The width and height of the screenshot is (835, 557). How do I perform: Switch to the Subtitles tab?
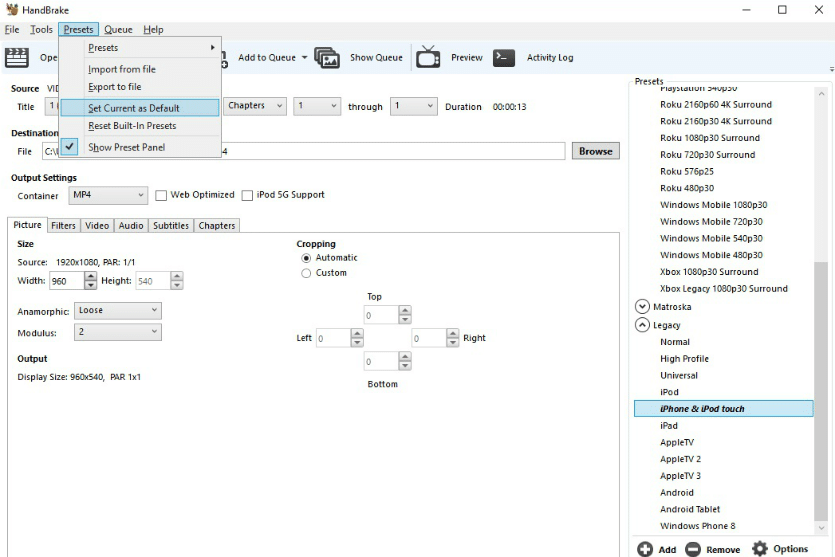click(x=171, y=225)
